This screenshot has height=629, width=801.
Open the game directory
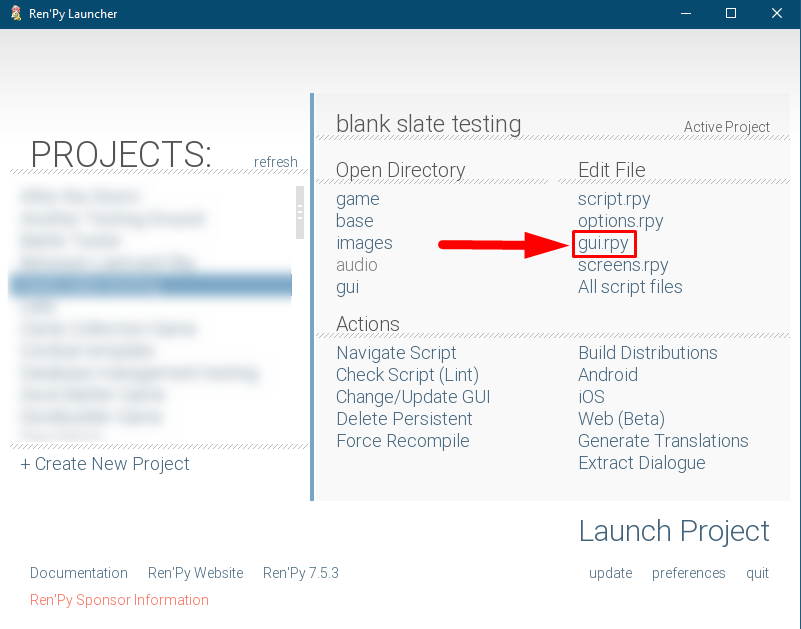click(x=357, y=199)
